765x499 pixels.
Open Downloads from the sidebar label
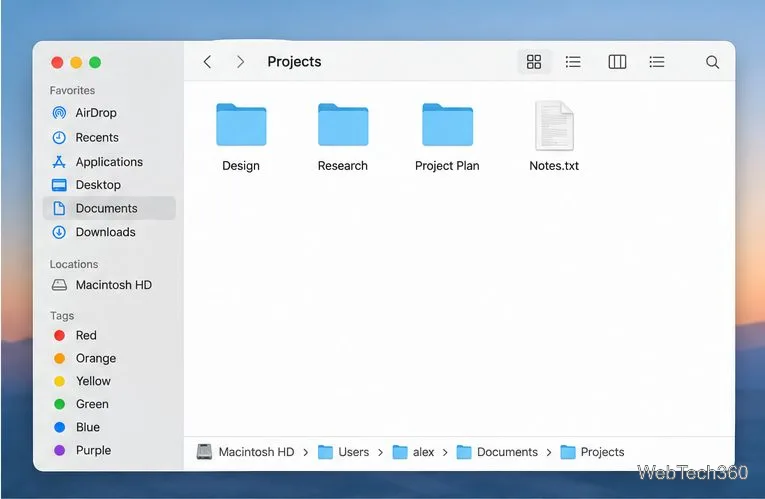[x=105, y=232]
